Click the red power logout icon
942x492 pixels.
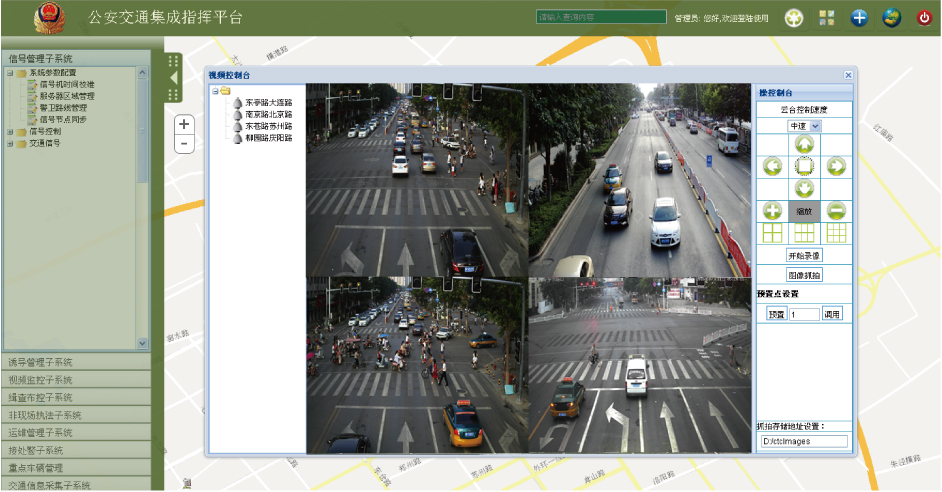(x=923, y=18)
